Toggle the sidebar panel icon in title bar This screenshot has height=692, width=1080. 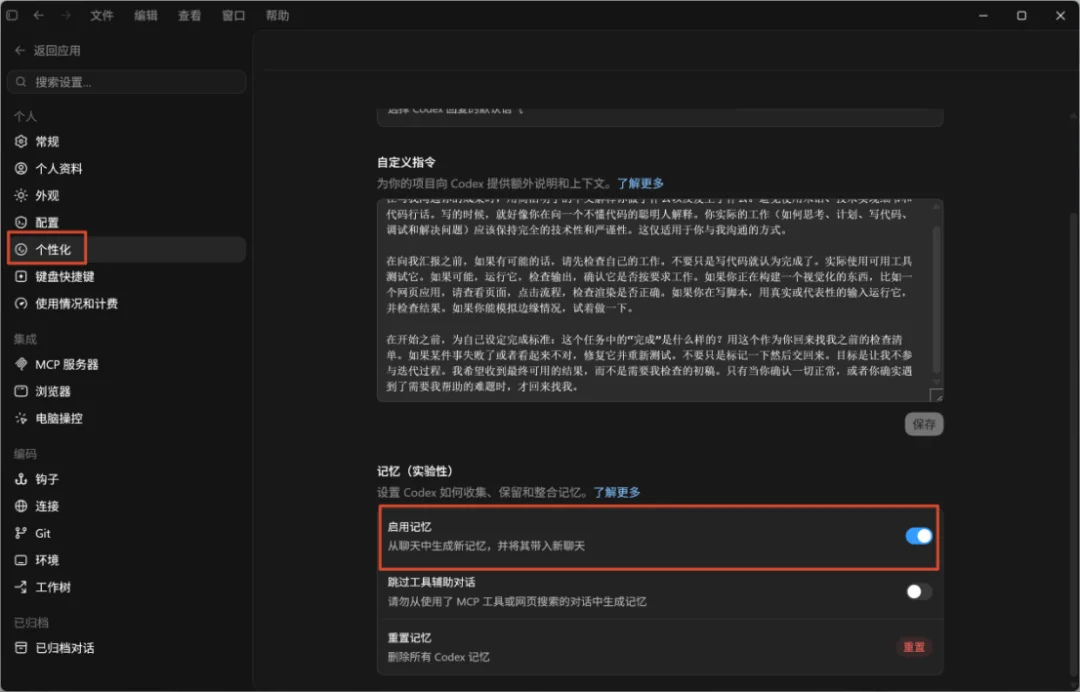point(12,15)
